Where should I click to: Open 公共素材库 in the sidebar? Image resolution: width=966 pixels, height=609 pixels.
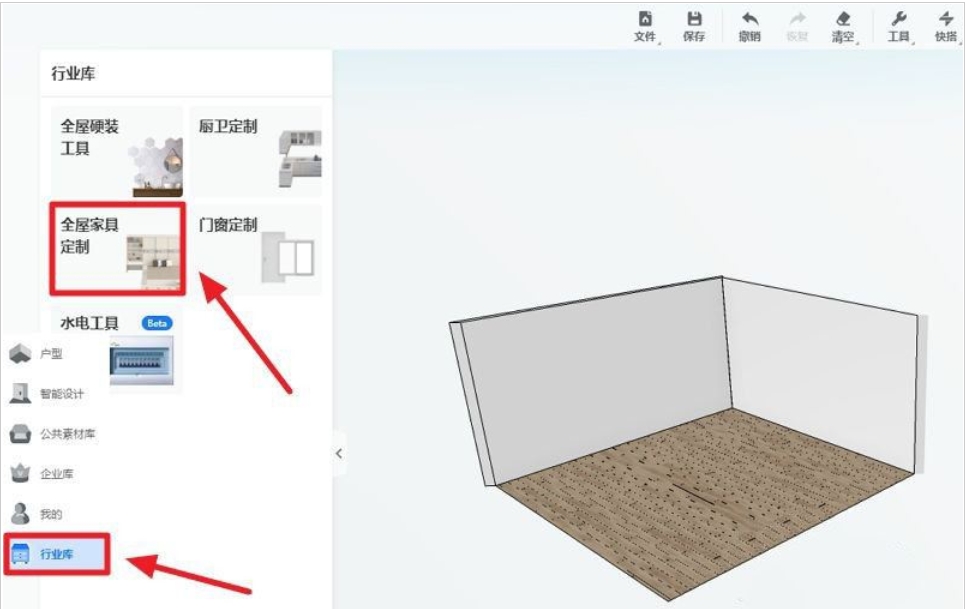53,434
